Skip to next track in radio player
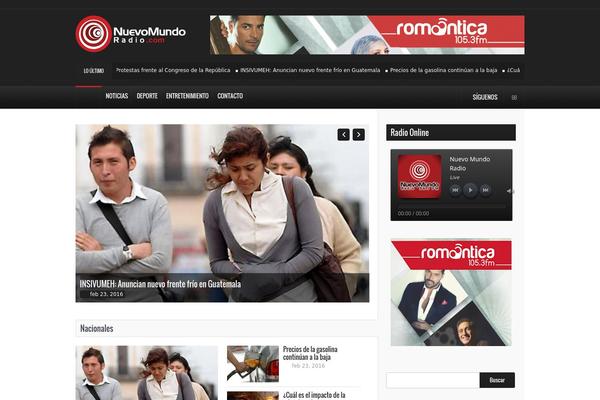Image resolution: width=600 pixels, height=400 pixels. click(485, 190)
